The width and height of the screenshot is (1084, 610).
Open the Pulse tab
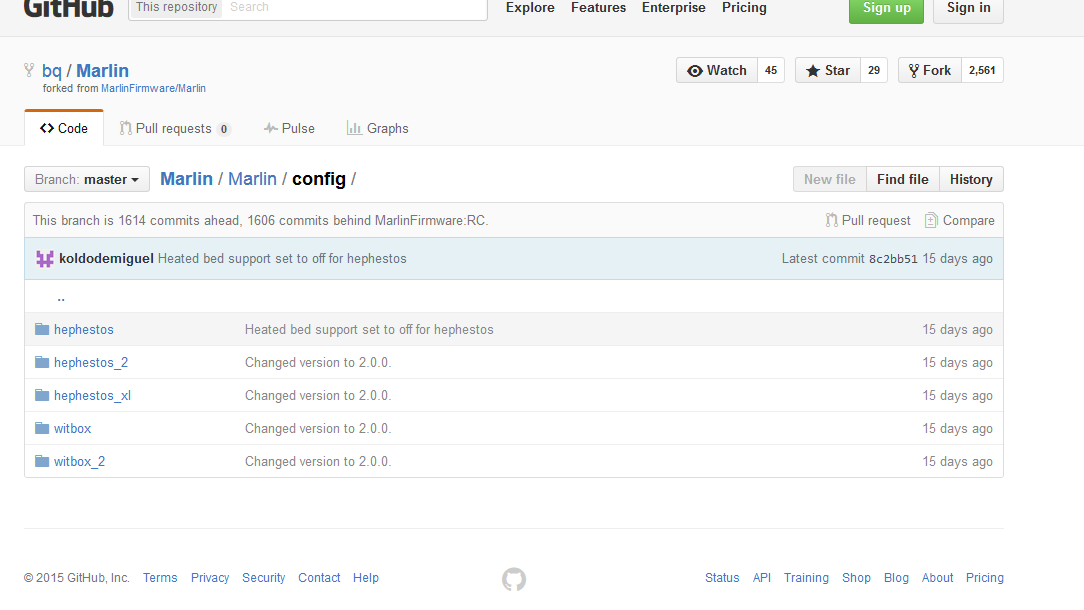pos(289,129)
